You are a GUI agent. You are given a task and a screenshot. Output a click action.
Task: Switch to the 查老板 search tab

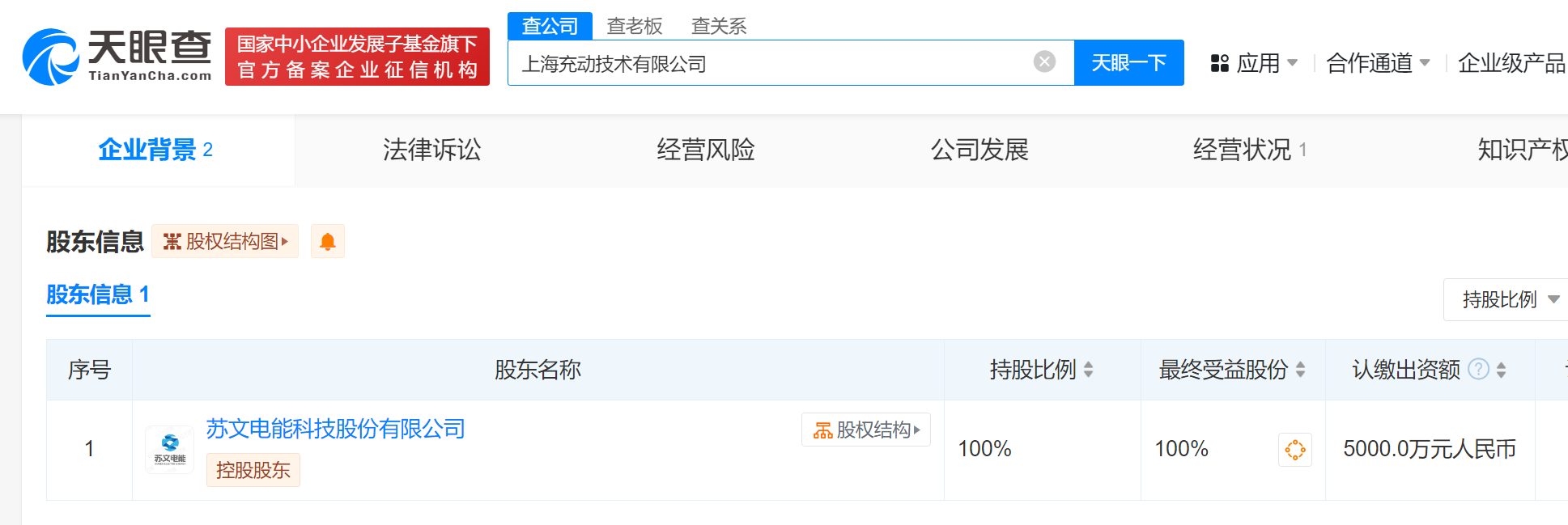point(635,26)
